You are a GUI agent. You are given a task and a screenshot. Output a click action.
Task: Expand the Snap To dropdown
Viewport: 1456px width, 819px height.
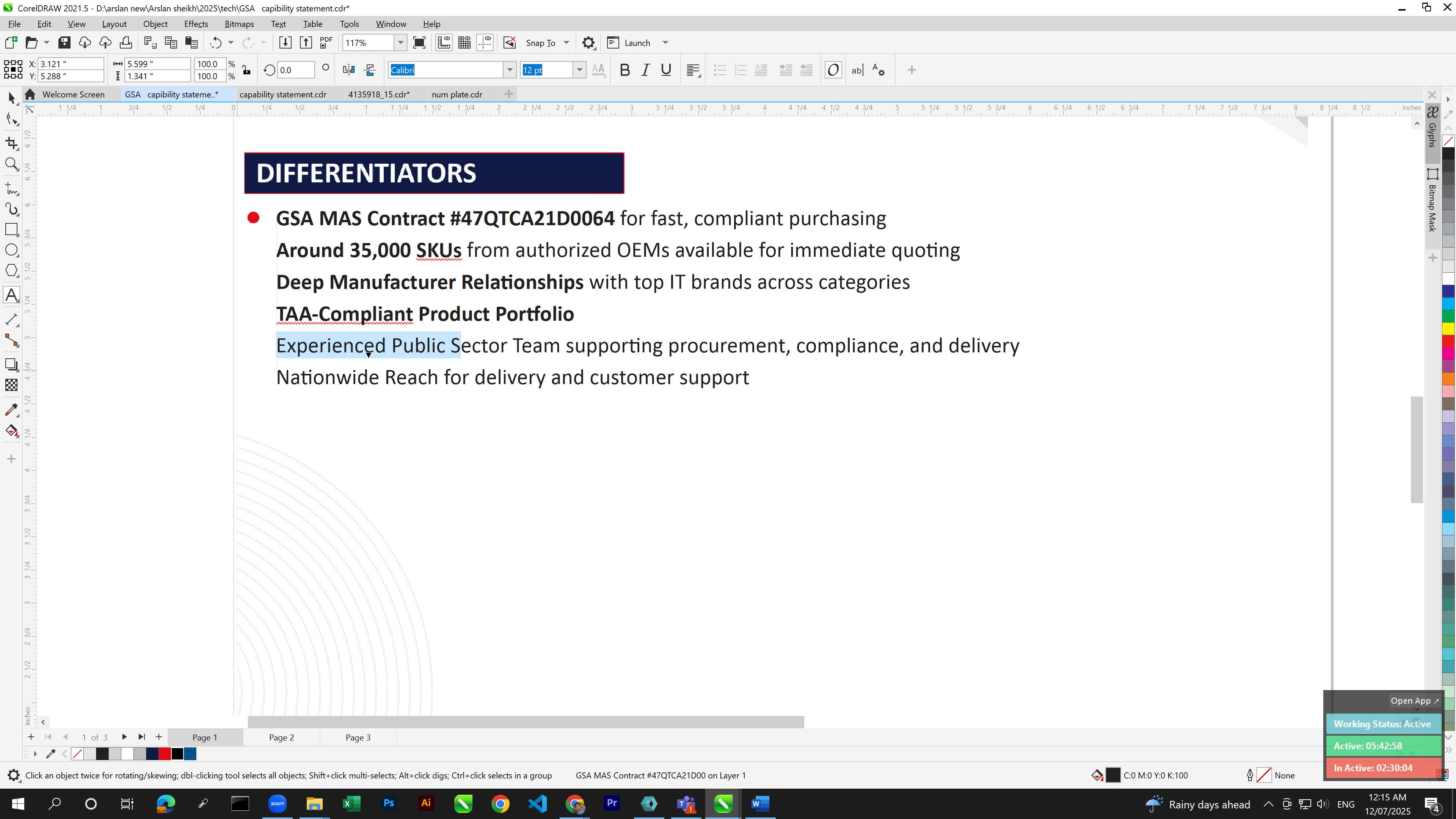pos(566,43)
